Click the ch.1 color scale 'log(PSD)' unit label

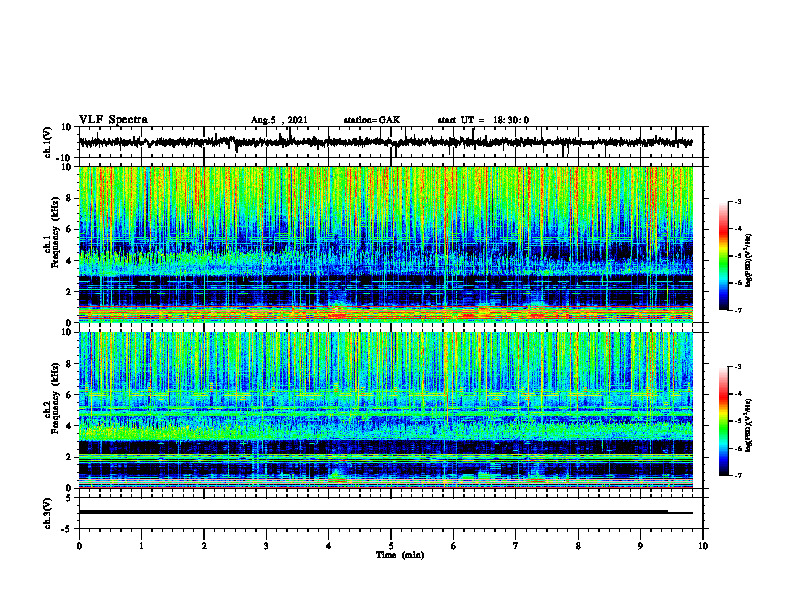click(x=749, y=261)
